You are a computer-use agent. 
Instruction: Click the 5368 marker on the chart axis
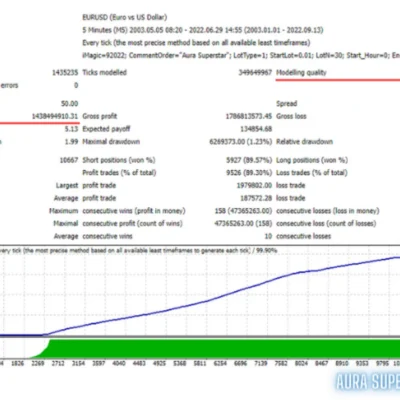[180, 363]
